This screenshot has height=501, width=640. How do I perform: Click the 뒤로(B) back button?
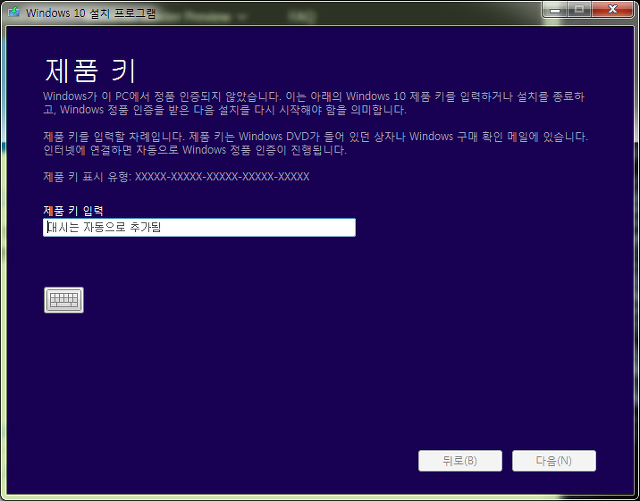460,461
